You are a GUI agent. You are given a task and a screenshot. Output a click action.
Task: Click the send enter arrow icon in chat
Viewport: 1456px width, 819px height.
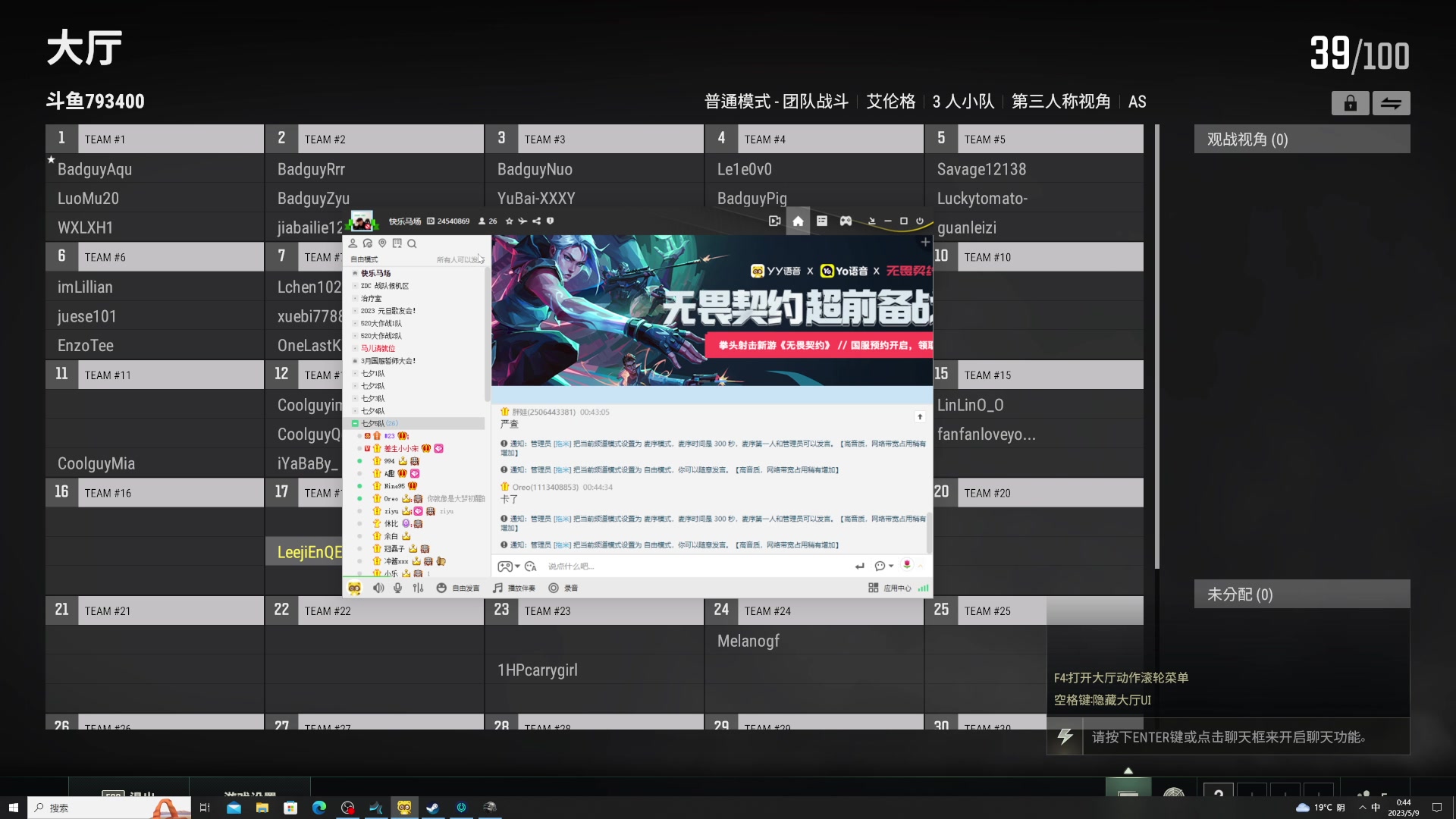859,566
